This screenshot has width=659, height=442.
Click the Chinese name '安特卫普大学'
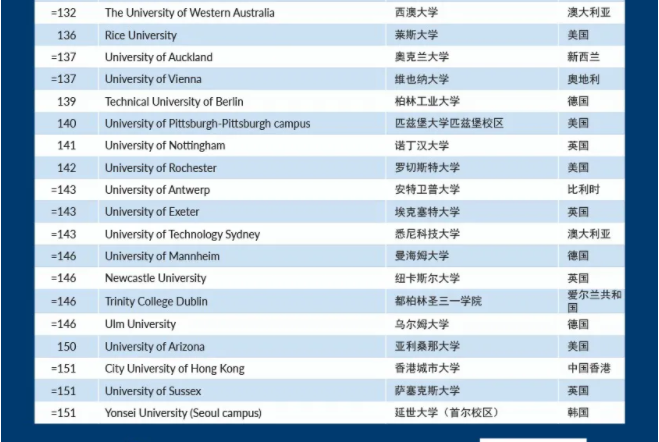[427, 189]
